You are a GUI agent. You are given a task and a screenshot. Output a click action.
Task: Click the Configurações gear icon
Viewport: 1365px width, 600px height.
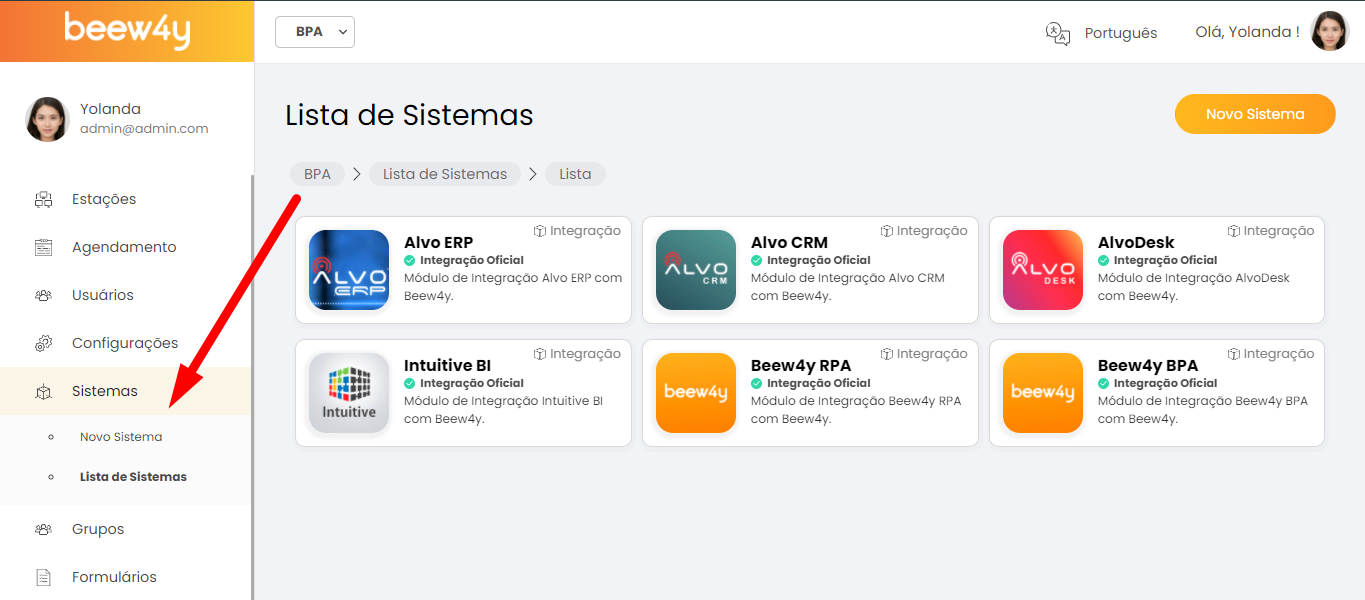[43, 343]
